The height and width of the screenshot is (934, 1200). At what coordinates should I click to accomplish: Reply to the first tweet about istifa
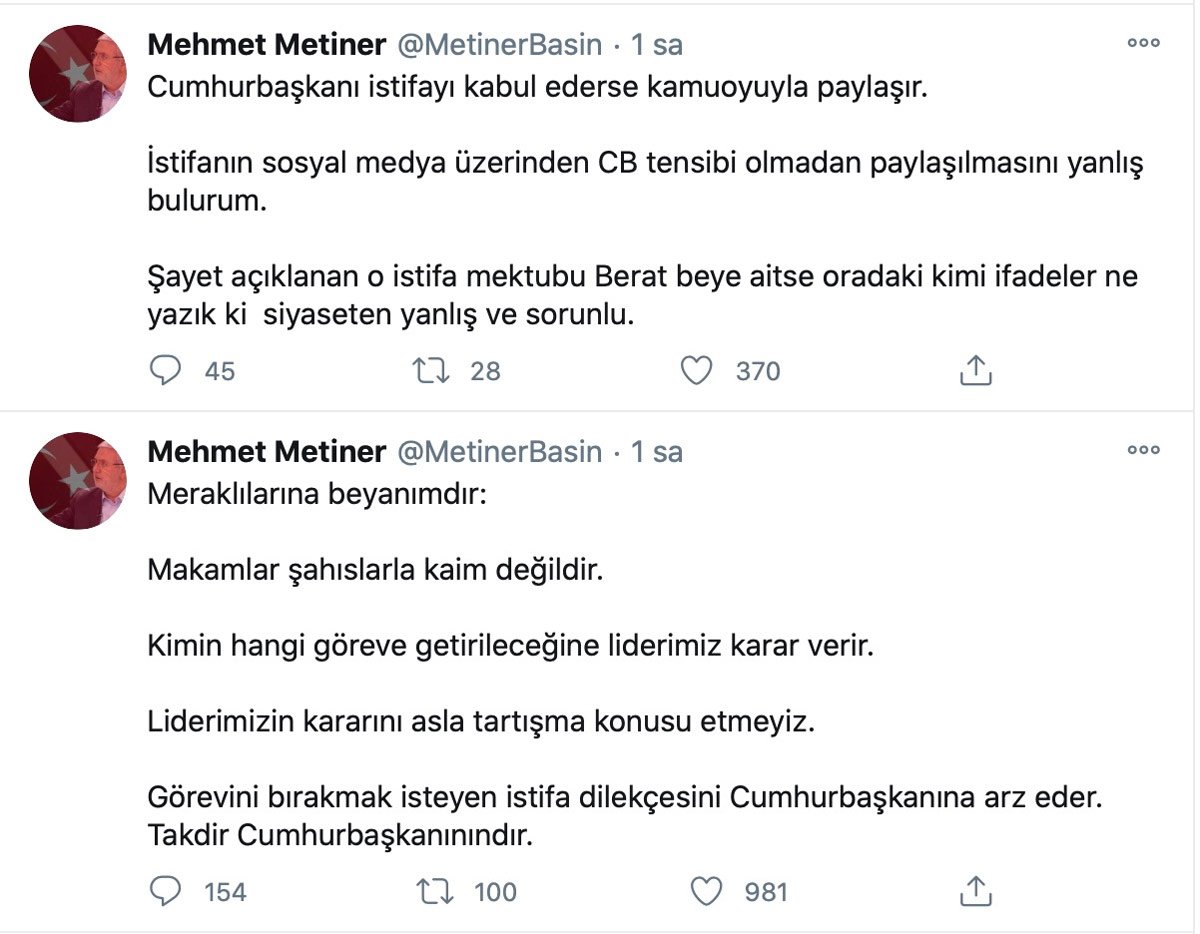[x=166, y=371]
